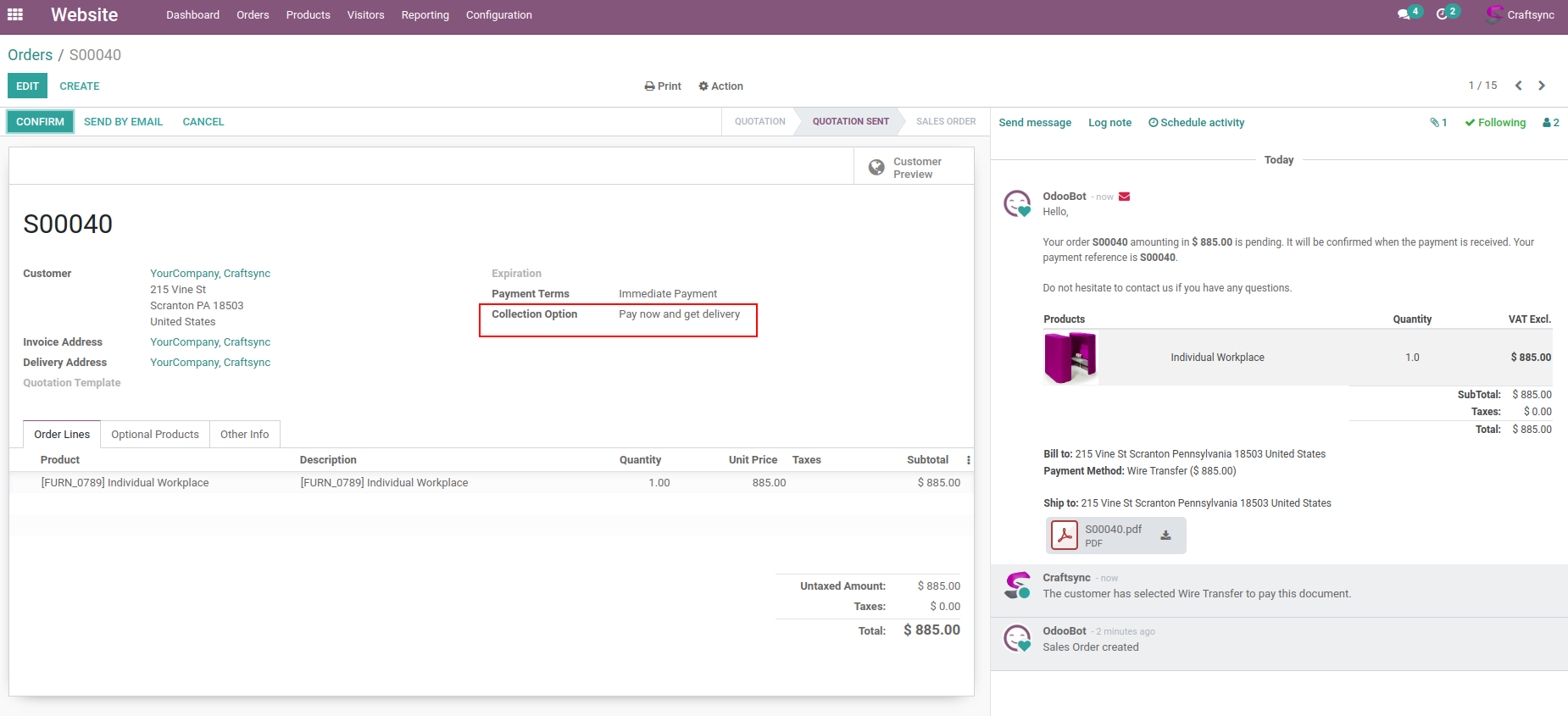Show followers list icon
The width and height of the screenshot is (1568, 716).
click(x=1550, y=123)
